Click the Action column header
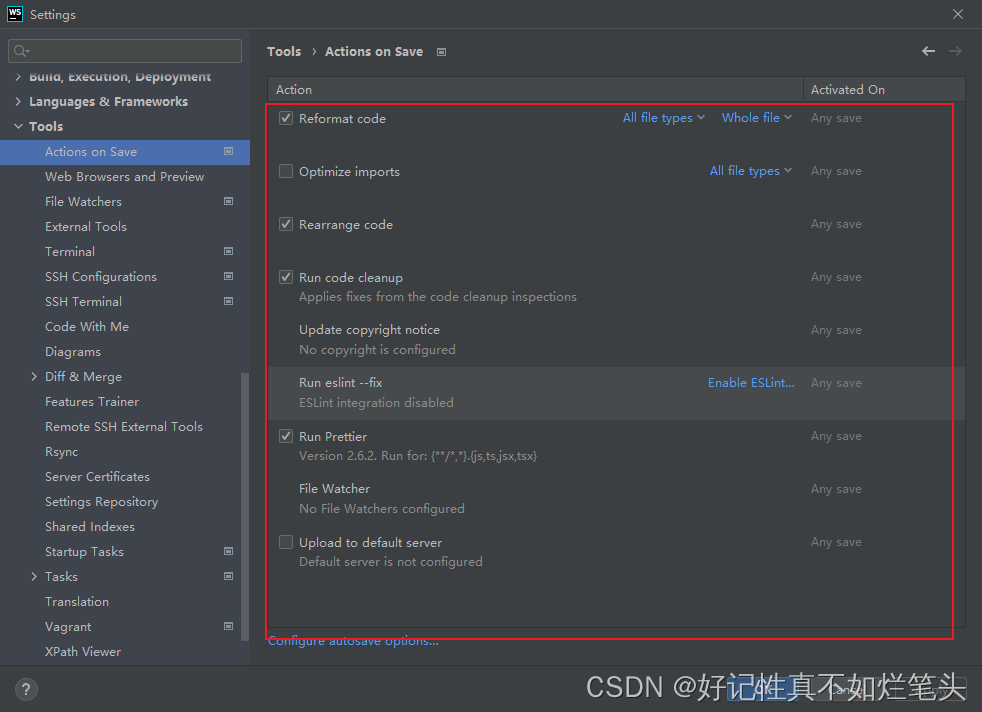Image resolution: width=982 pixels, height=712 pixels. tap(535, 90)
